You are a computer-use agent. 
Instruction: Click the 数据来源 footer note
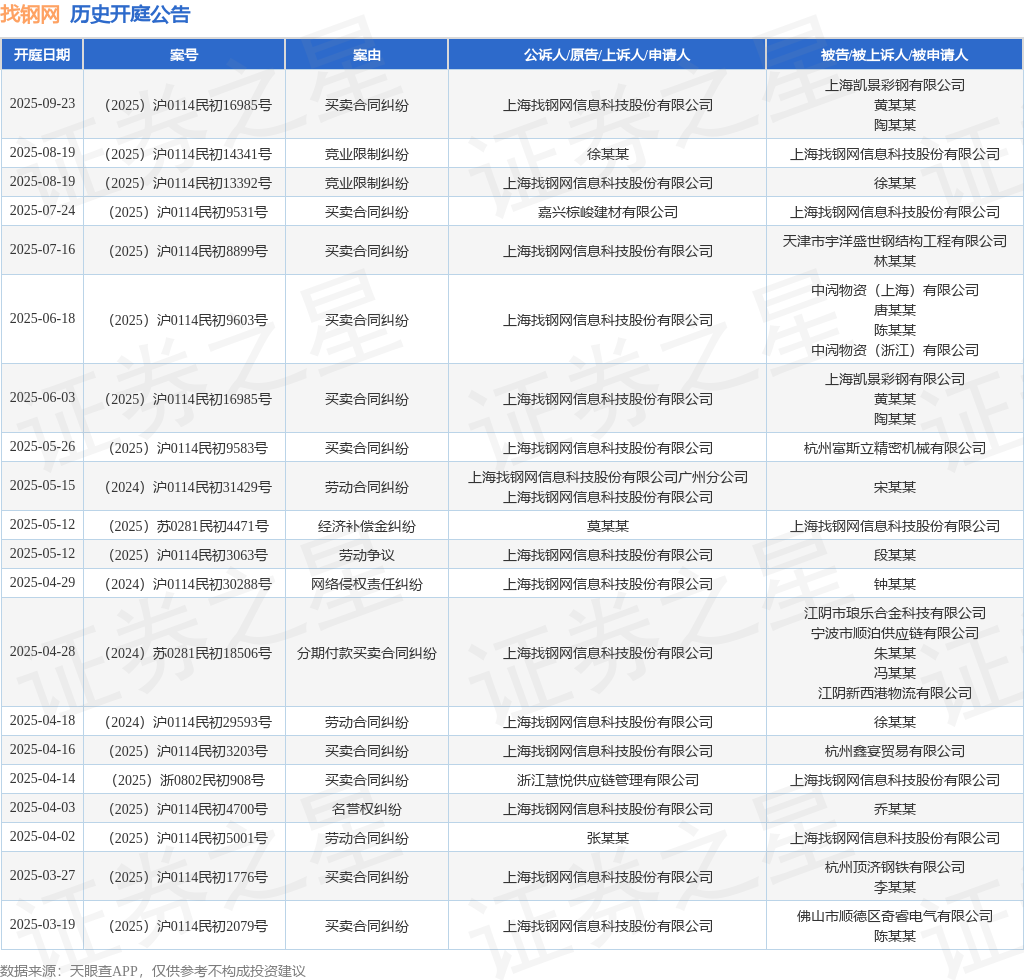[x=153, y=971]
